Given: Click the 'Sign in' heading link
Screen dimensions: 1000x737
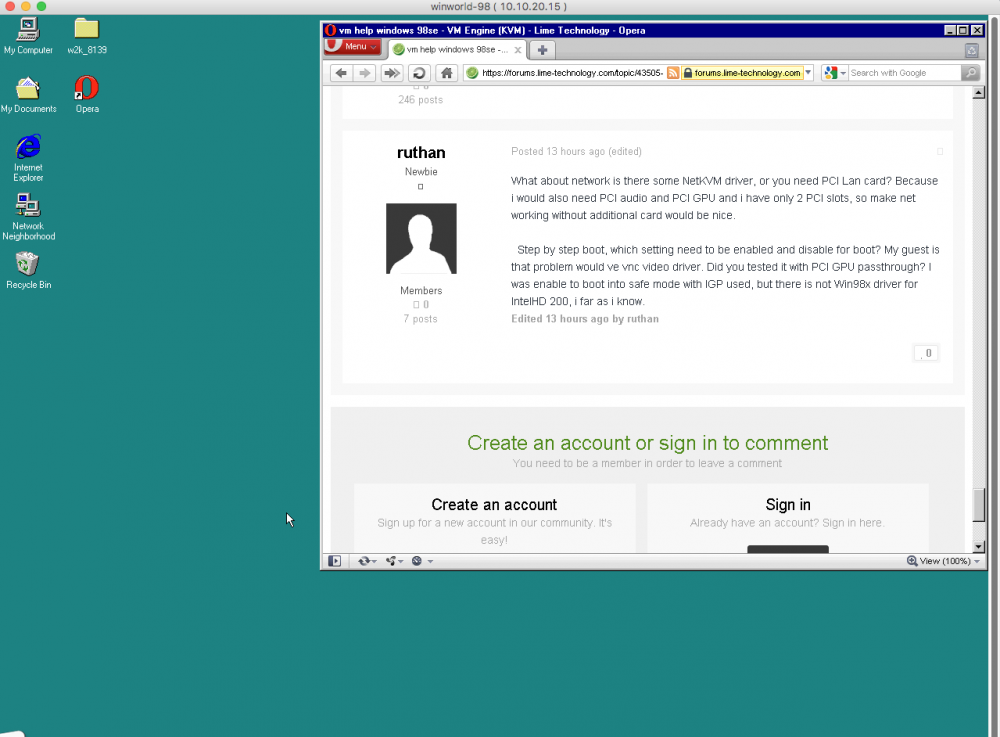Looking at the screenshot, I should (788, 504).
